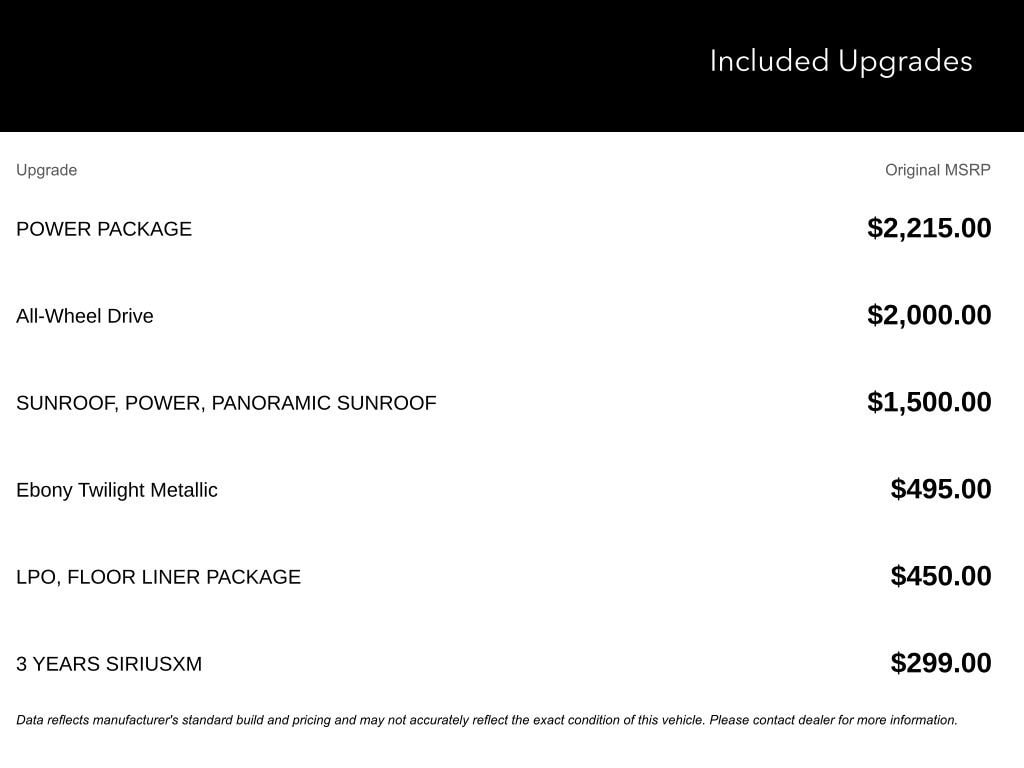This screenshot has width=1024, height=768.
Task: Select the All-Wheel Drive upgrade entry
Action: (x=85, y=316)
